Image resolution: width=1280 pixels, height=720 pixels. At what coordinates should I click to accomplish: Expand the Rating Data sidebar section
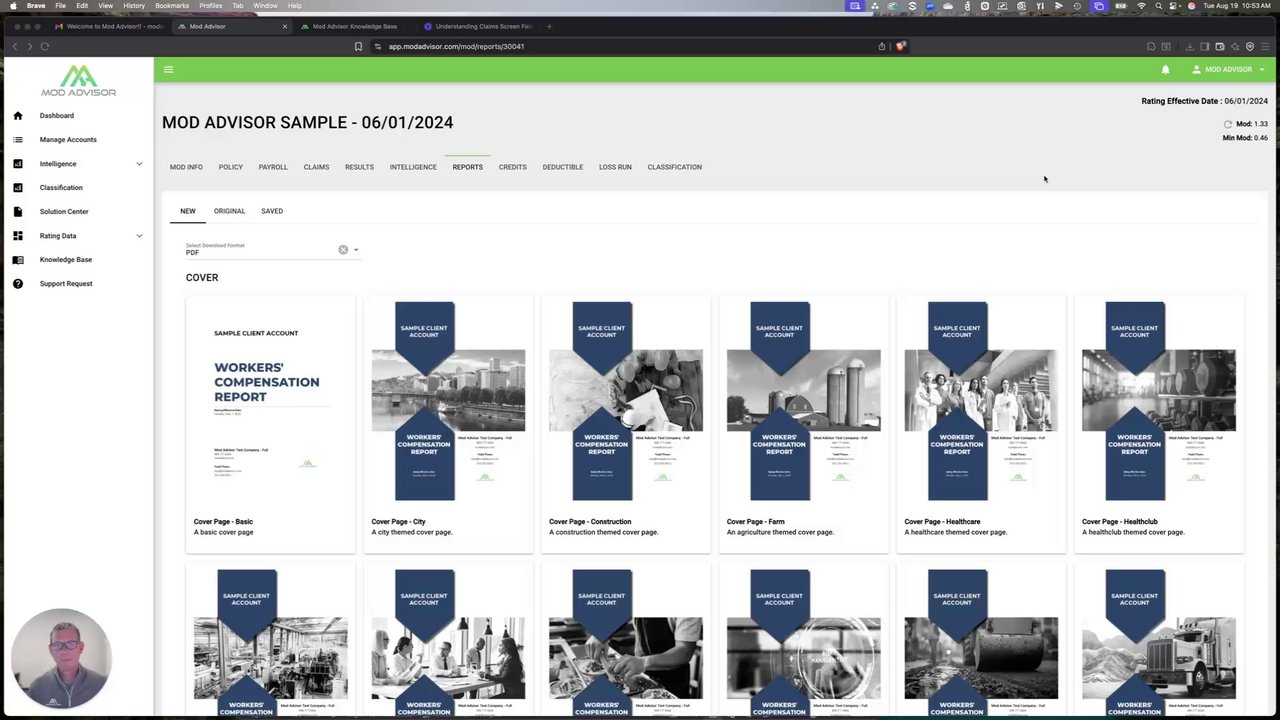139,236
